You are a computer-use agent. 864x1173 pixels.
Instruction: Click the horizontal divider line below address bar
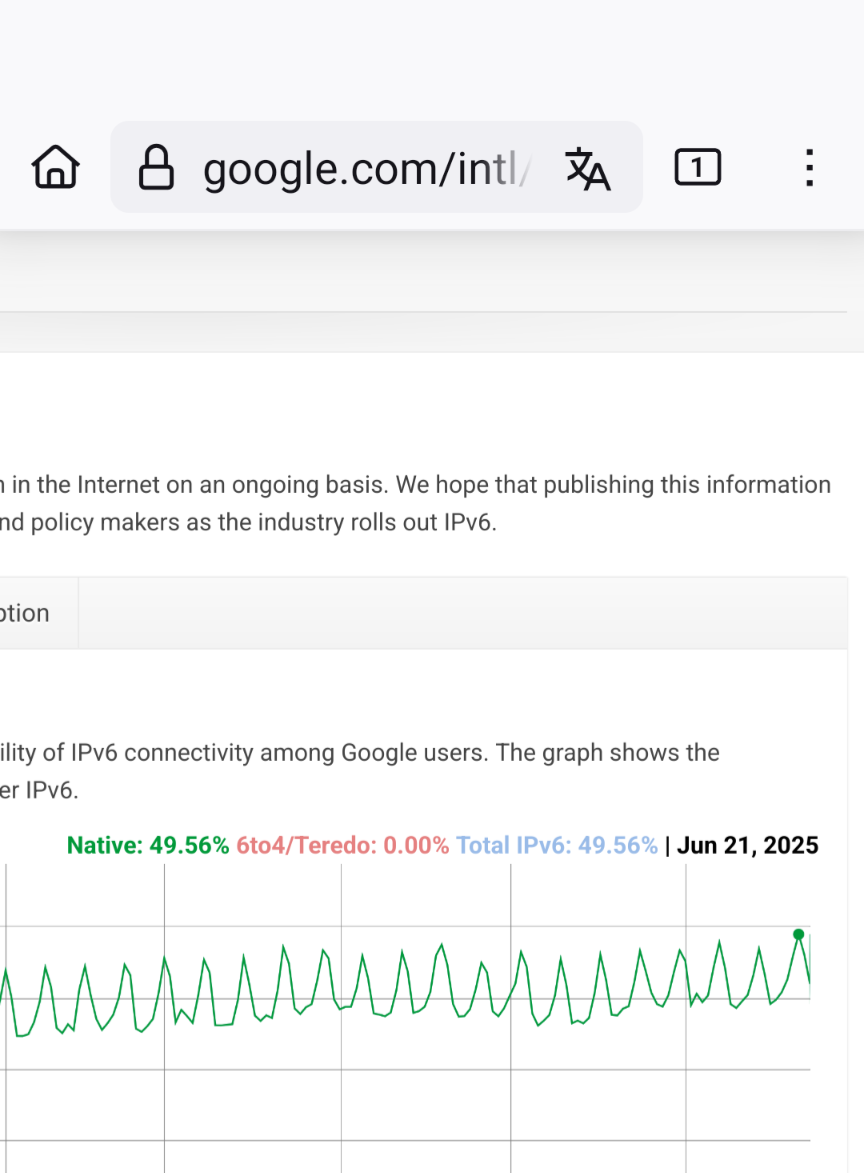click(423, 311)
